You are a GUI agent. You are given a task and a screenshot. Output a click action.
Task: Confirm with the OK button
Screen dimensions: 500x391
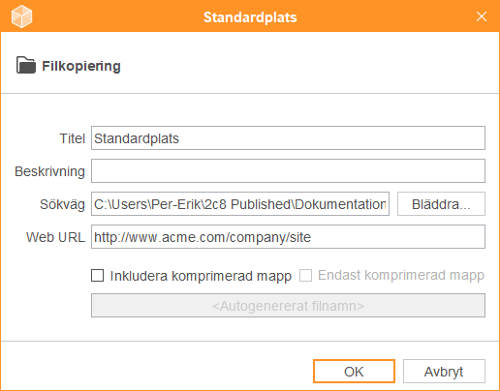354,371
